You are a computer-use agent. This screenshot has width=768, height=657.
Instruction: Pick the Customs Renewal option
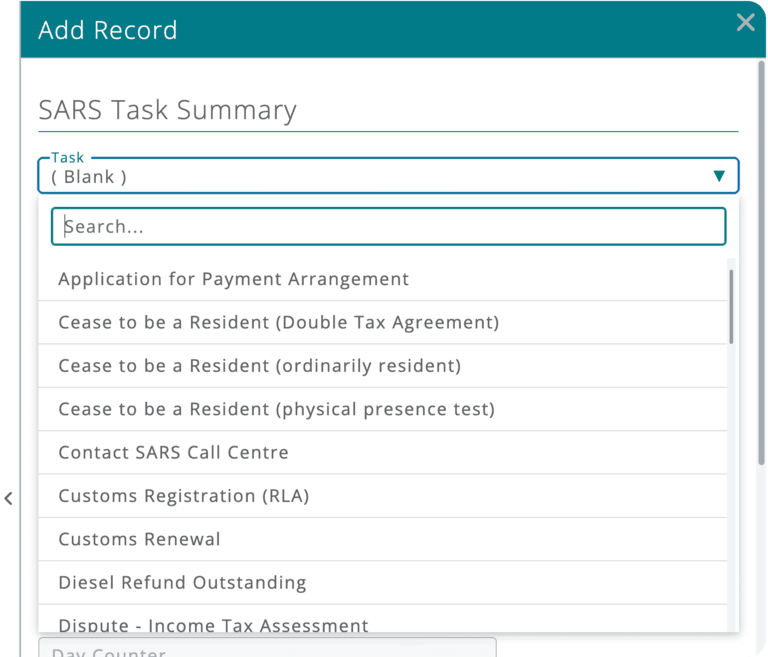point(139,539)
